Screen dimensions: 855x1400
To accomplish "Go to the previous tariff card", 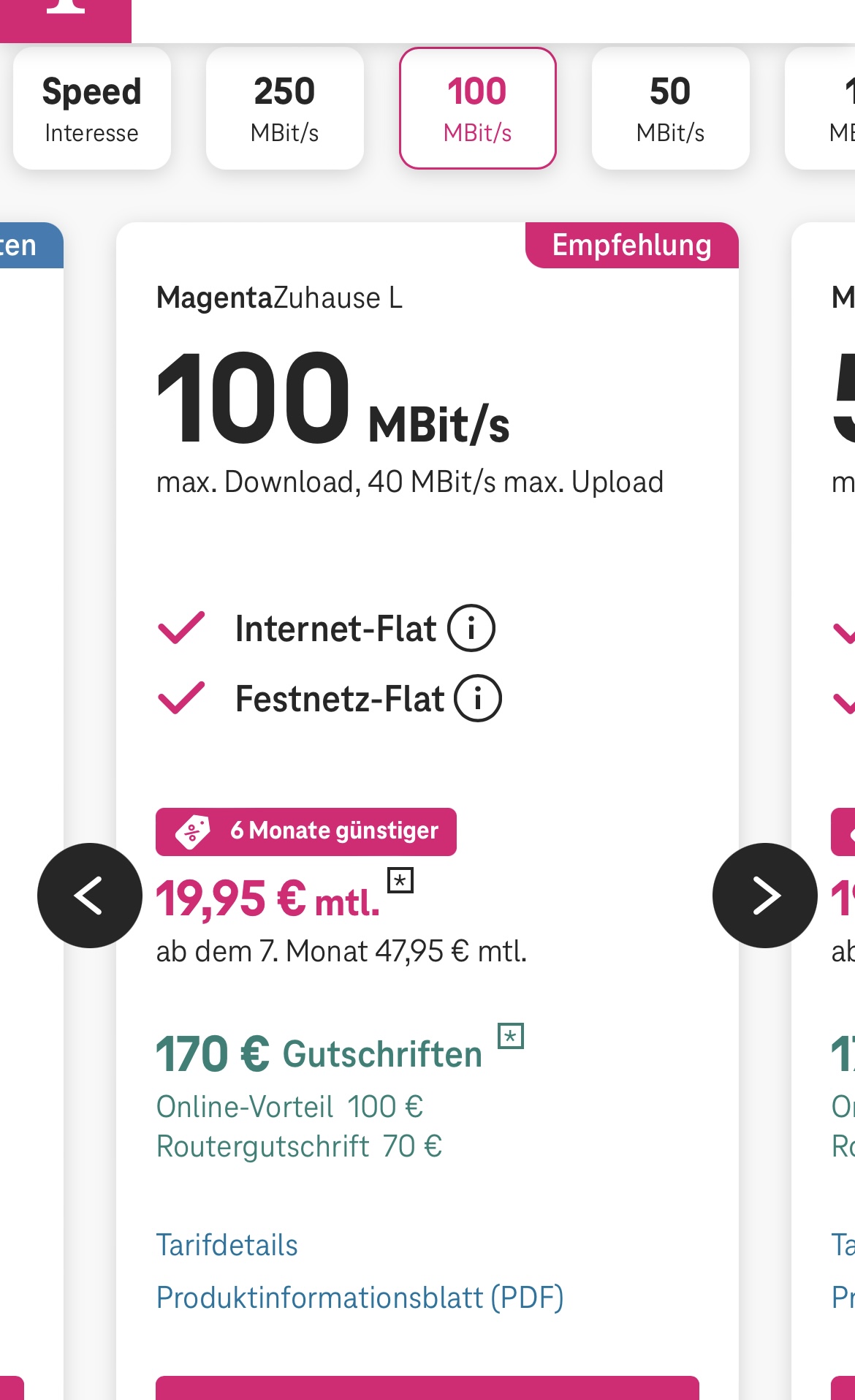I will (90, 896).
